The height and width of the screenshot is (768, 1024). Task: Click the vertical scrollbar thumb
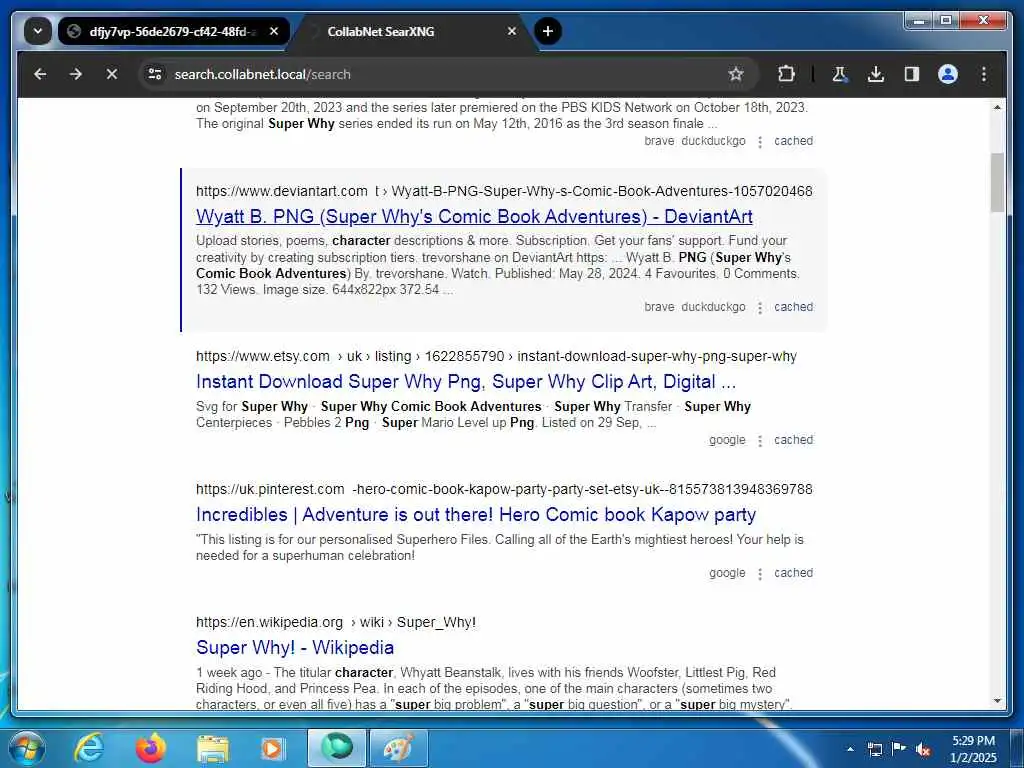[997, 182]
